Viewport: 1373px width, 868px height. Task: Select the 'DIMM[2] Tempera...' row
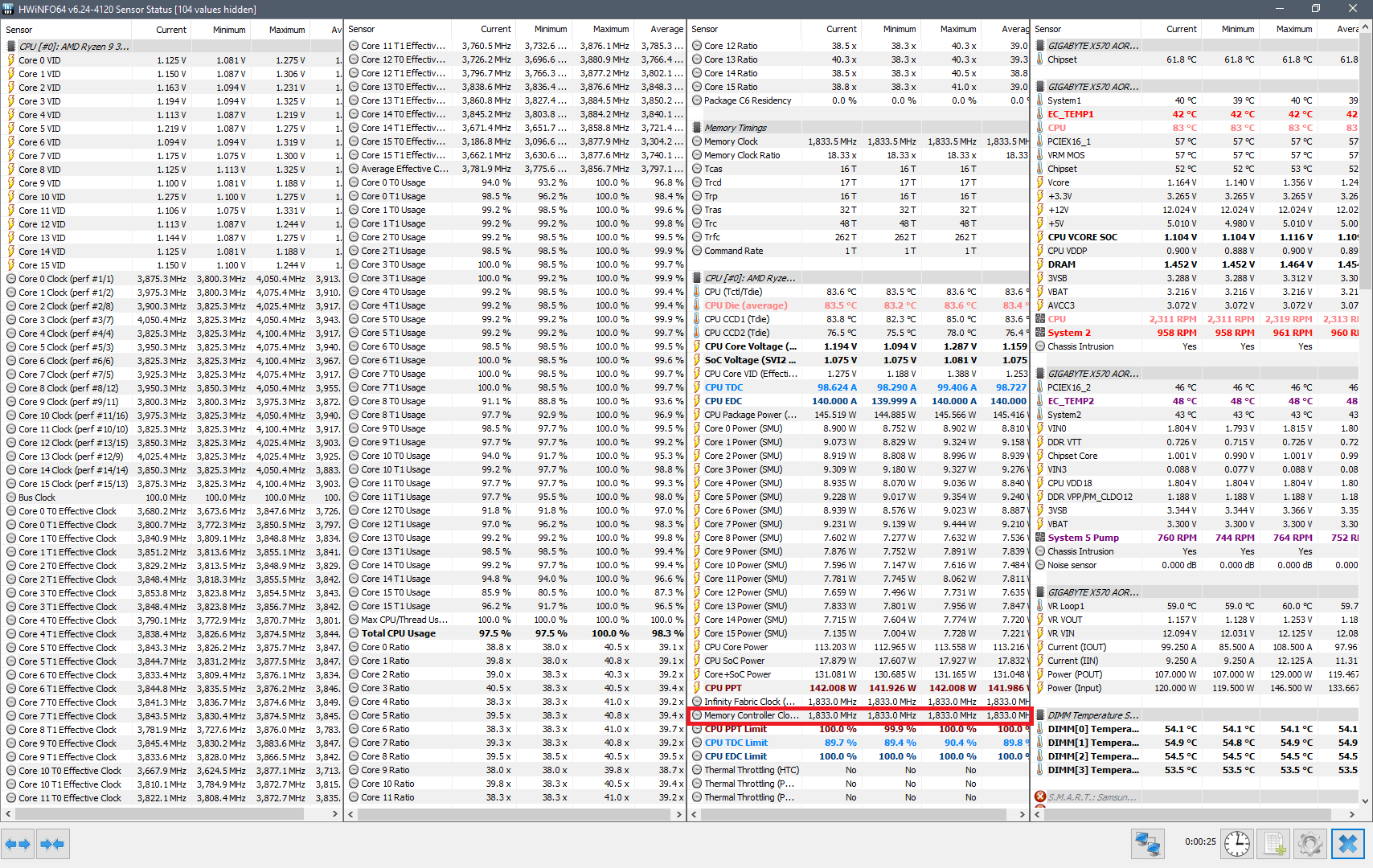click(x=1196, y=756)
